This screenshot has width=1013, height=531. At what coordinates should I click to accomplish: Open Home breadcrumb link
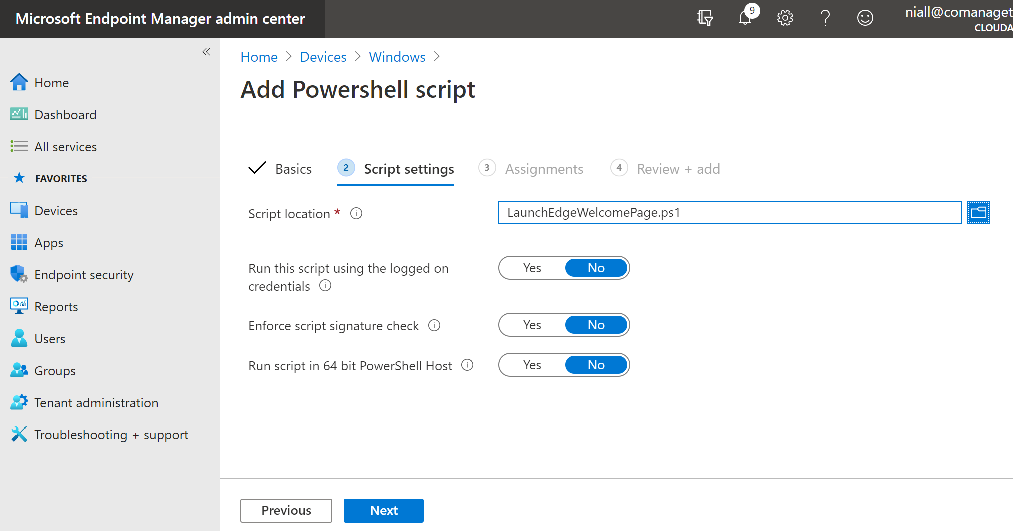pyautogui.click(x=258, y=57)
